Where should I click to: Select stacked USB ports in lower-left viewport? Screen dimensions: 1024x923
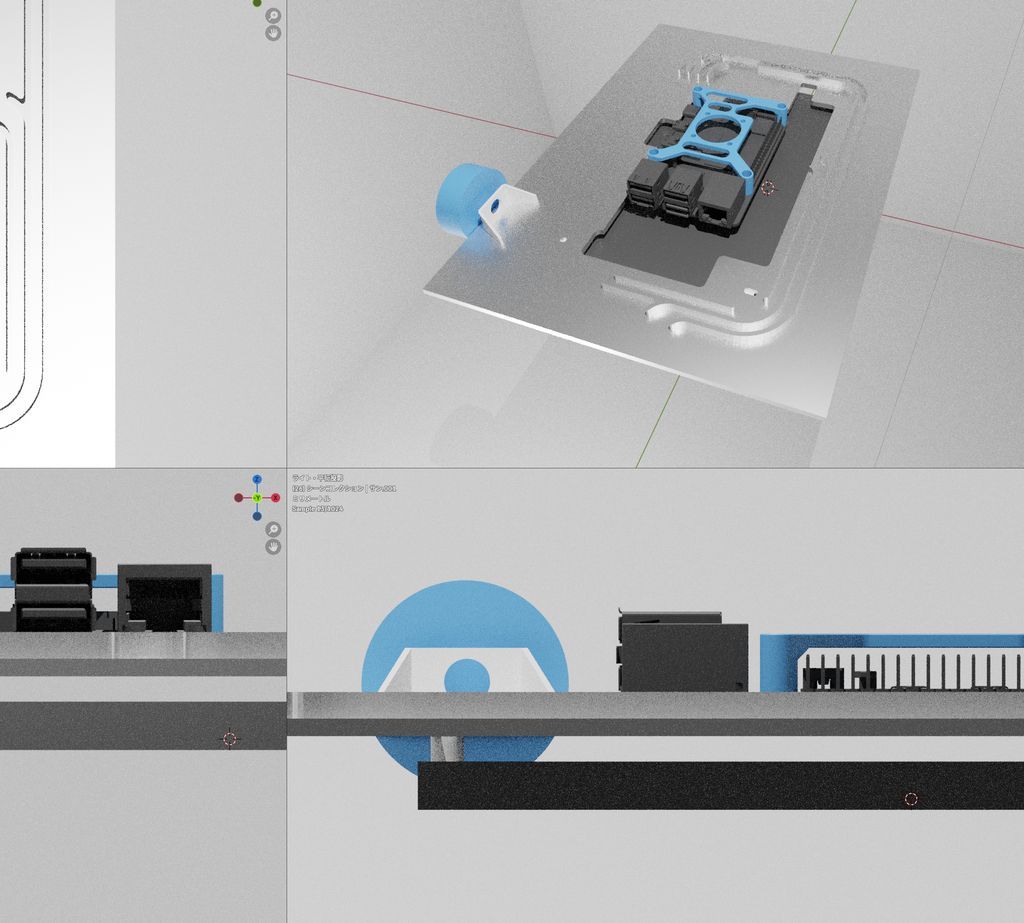tap(52, 588)
